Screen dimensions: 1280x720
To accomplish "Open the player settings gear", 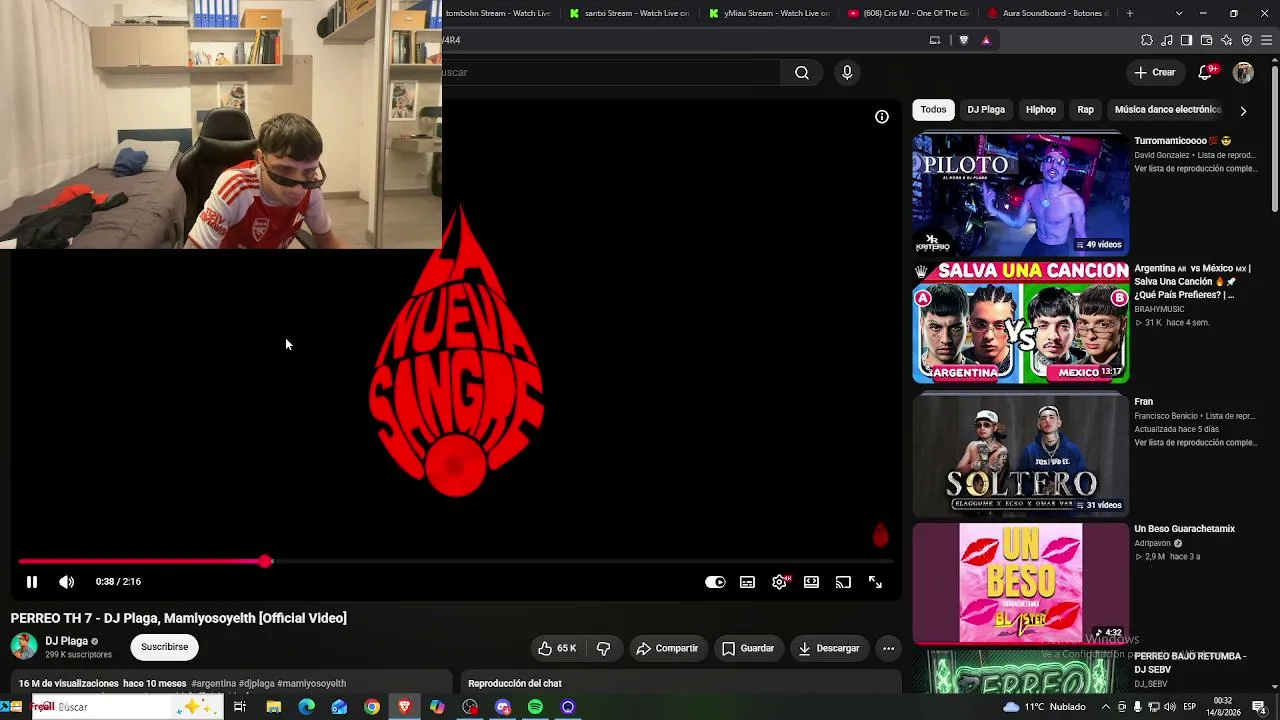I will 779,582.
